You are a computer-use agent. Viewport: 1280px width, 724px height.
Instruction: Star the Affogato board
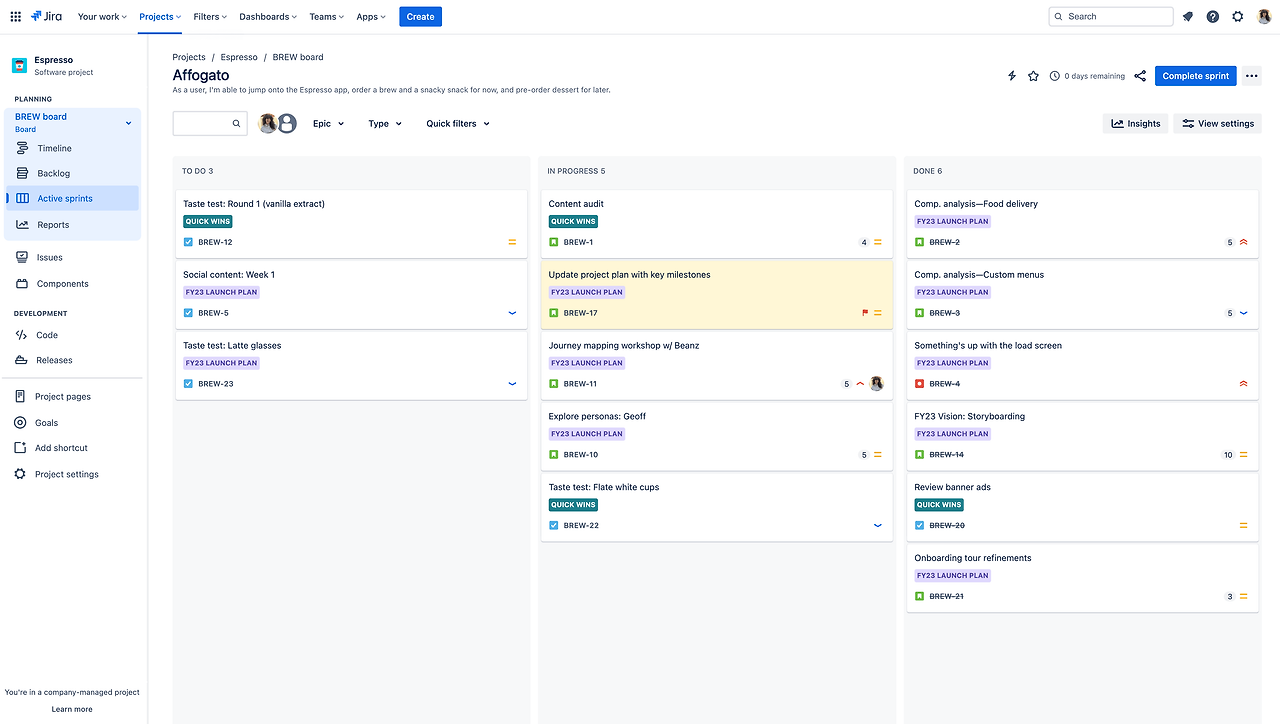click(x=1033, y=76)
